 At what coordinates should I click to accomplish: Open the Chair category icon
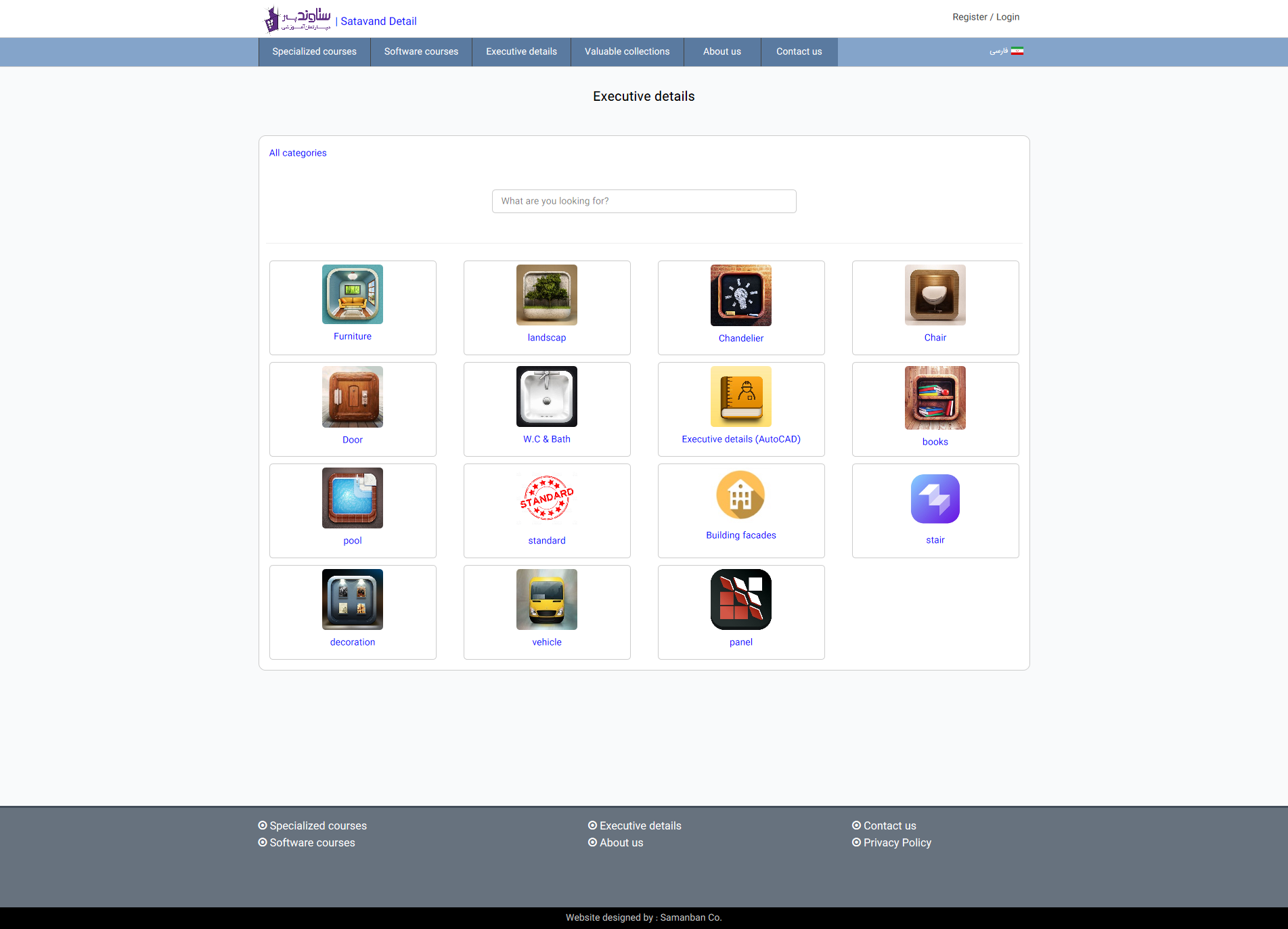coord(935,295)
